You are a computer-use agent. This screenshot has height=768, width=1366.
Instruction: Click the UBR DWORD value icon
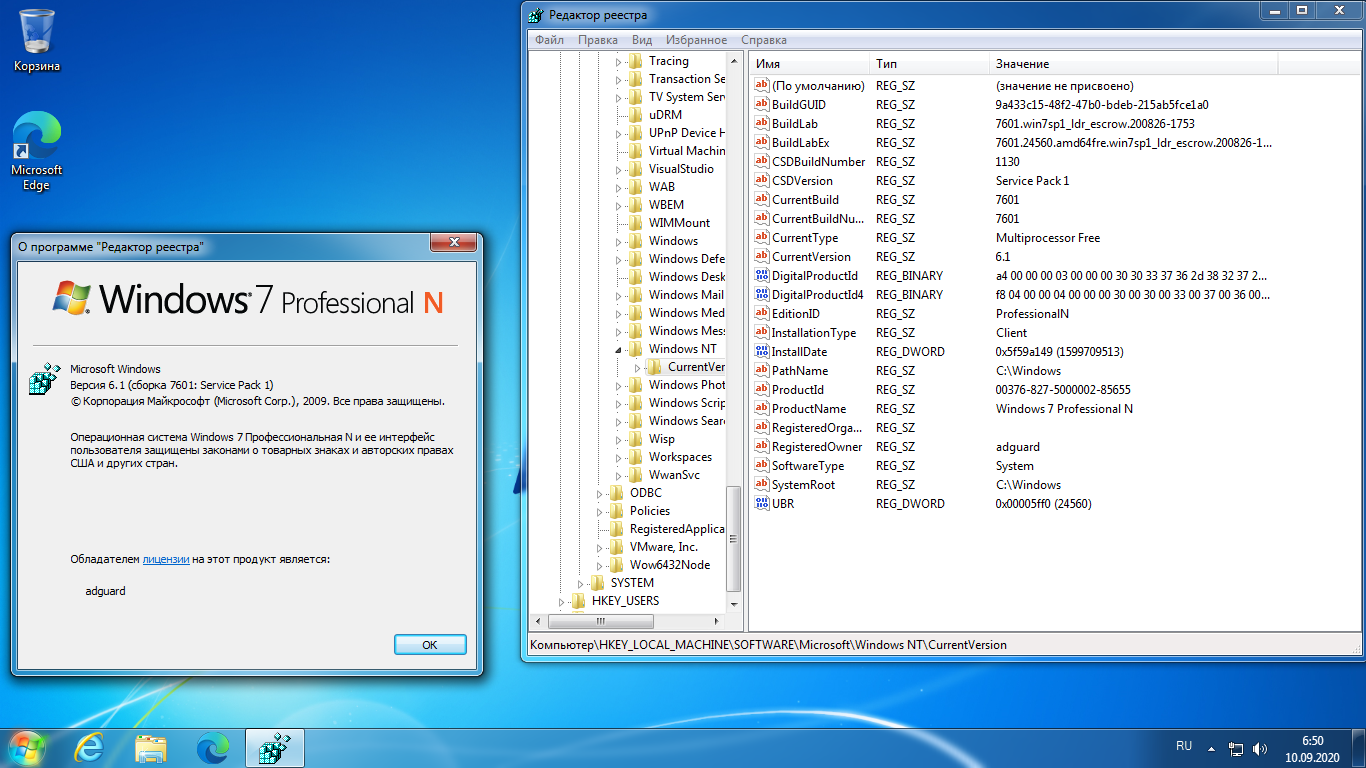click(762, 503)
